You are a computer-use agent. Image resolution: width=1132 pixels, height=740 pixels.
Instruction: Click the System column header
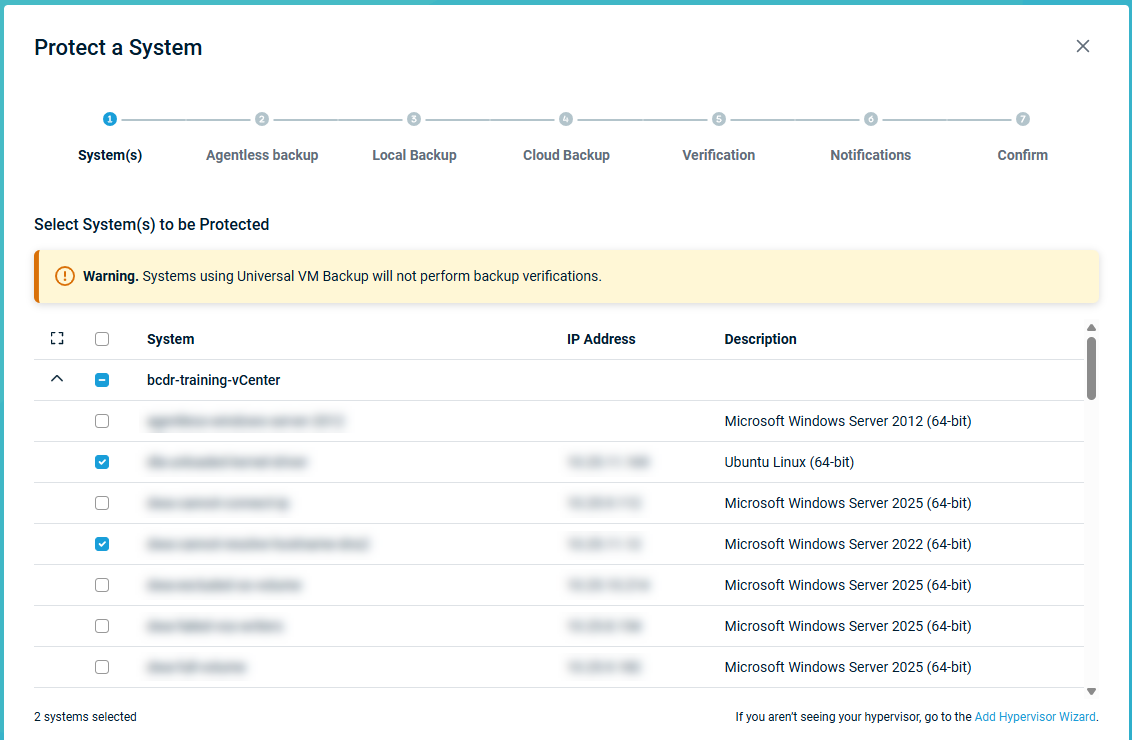tap(171, 339)
